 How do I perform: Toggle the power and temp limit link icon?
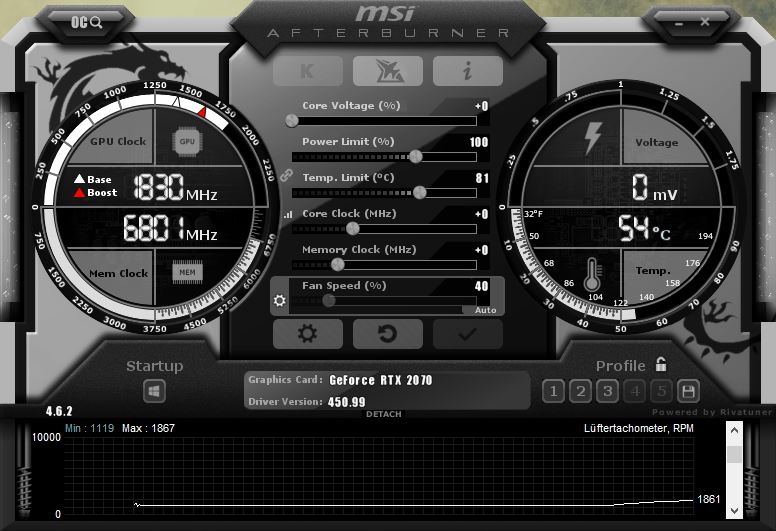[x=286, y=175]
